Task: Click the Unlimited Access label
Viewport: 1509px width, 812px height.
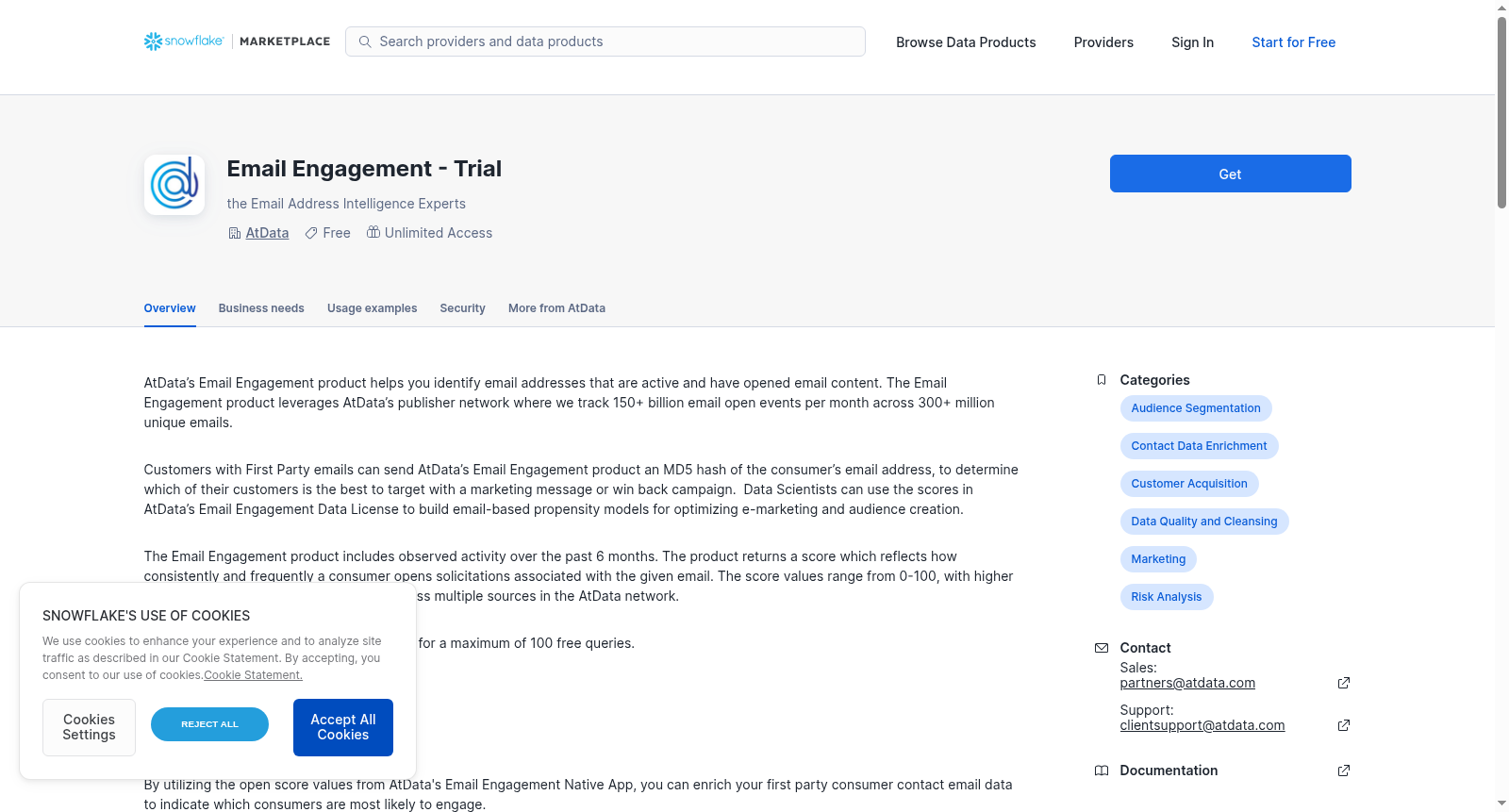Action: pyautogui.click(x=439, y=233)
